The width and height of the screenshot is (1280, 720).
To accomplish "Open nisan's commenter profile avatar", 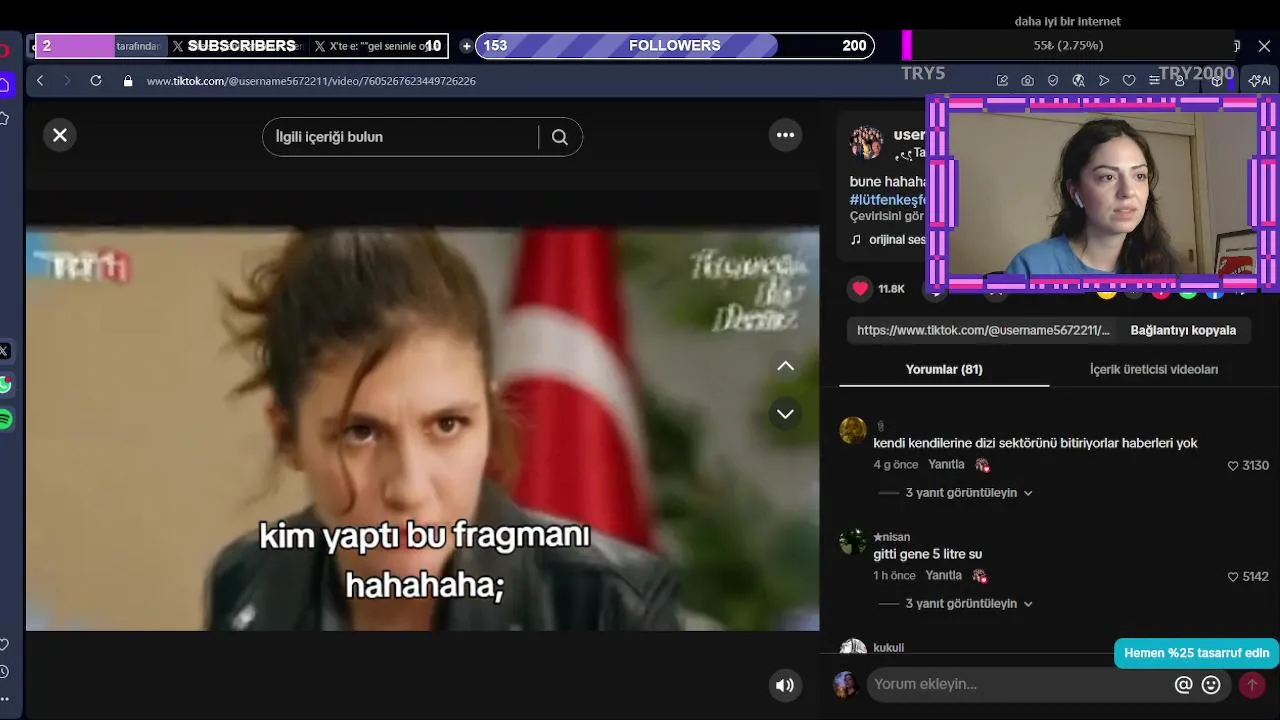I will click(x=853, y=541).
